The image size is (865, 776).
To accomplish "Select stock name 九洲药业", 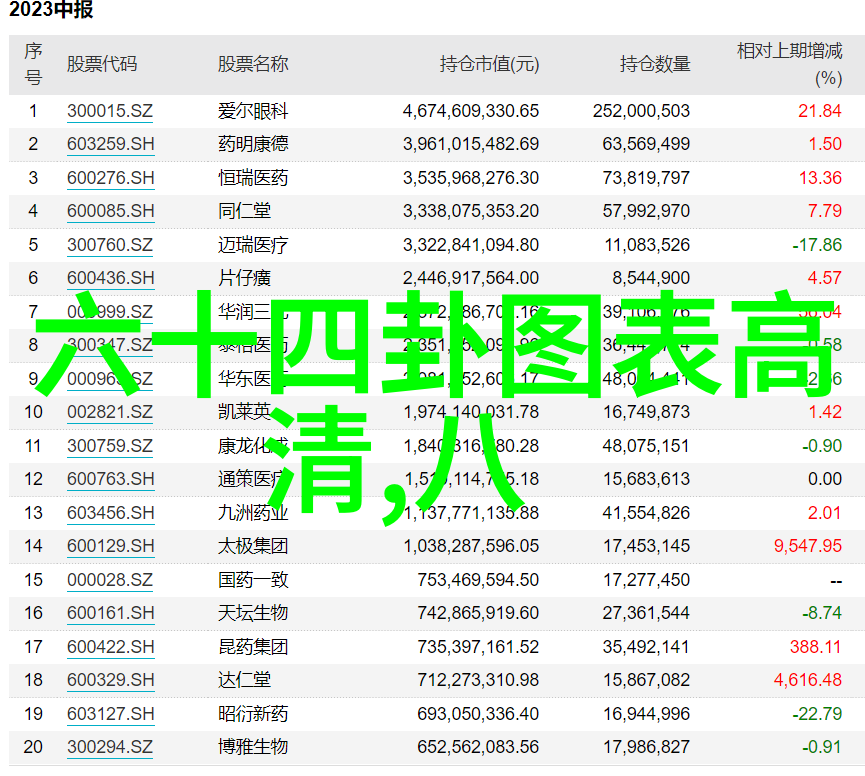I will click(x=253, y=513).
